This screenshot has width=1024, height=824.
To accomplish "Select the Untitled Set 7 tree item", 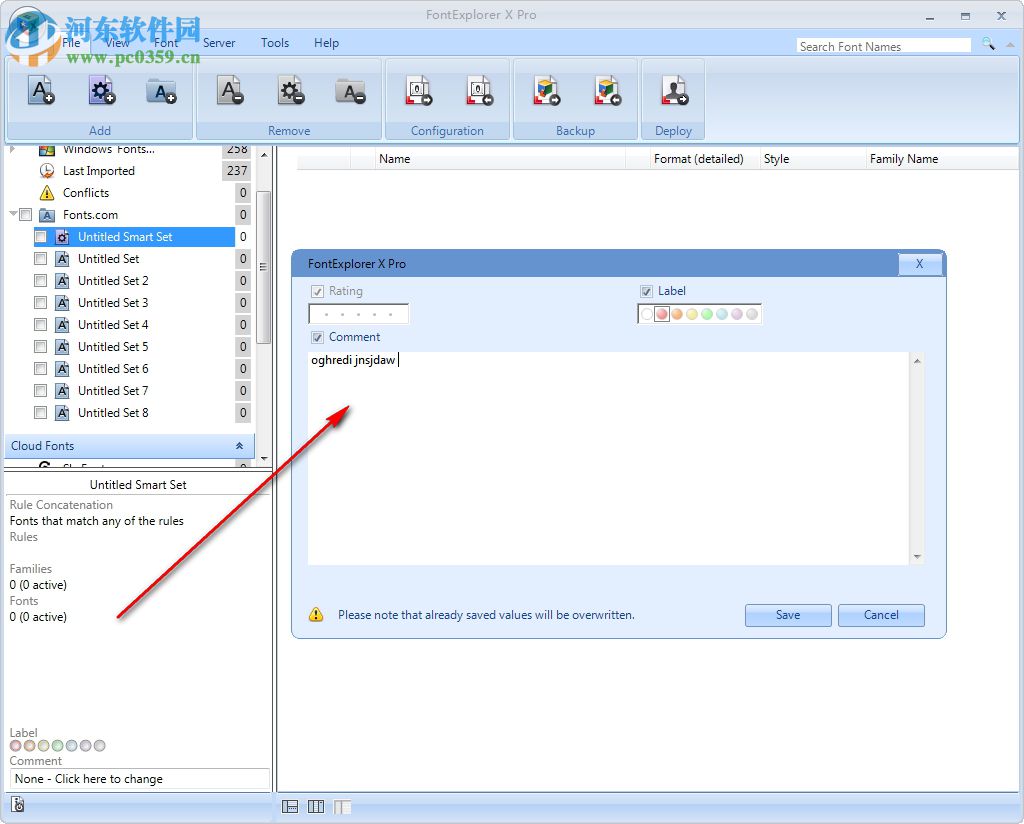I will point(113,390).
